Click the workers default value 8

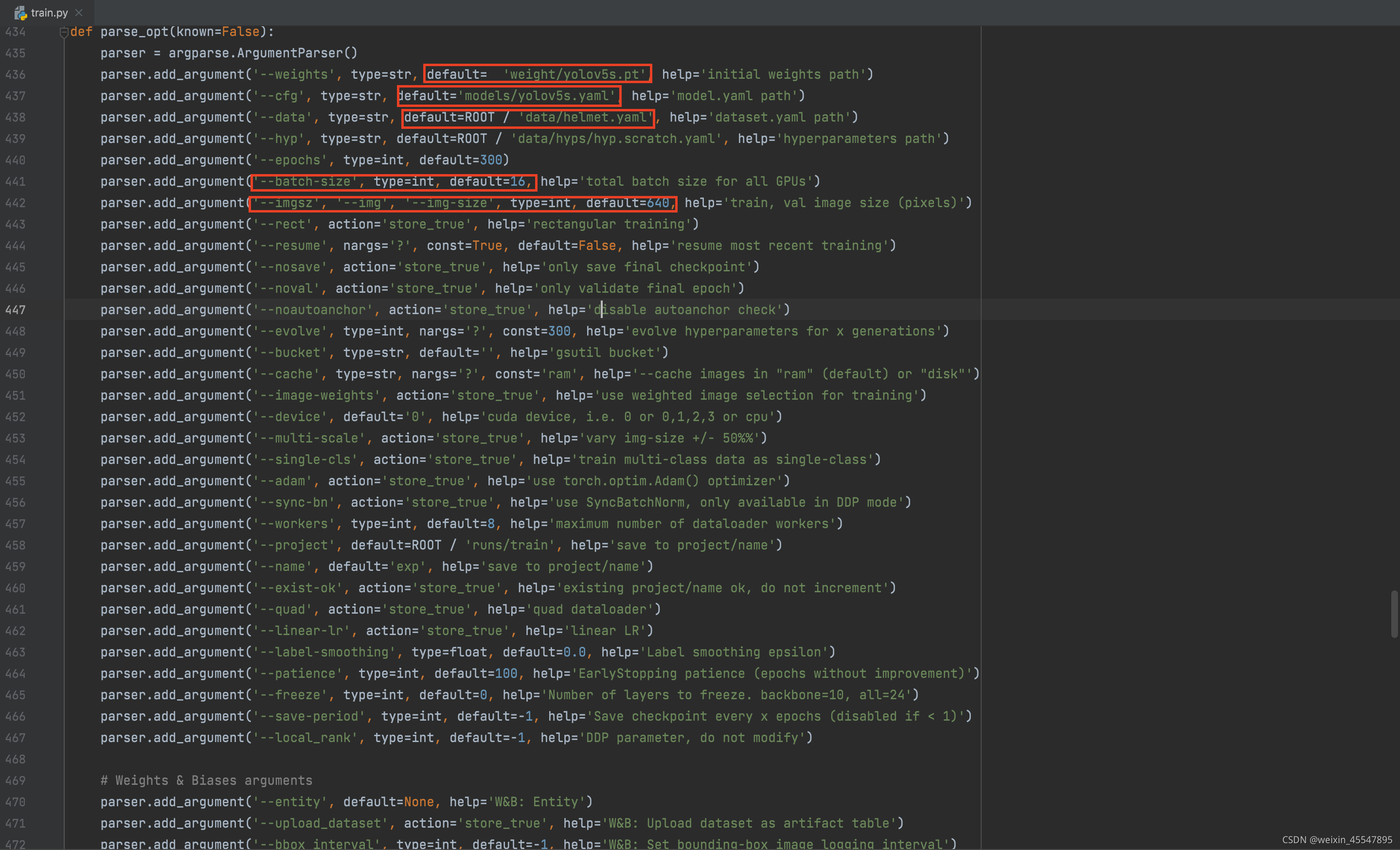coord(491,524)
